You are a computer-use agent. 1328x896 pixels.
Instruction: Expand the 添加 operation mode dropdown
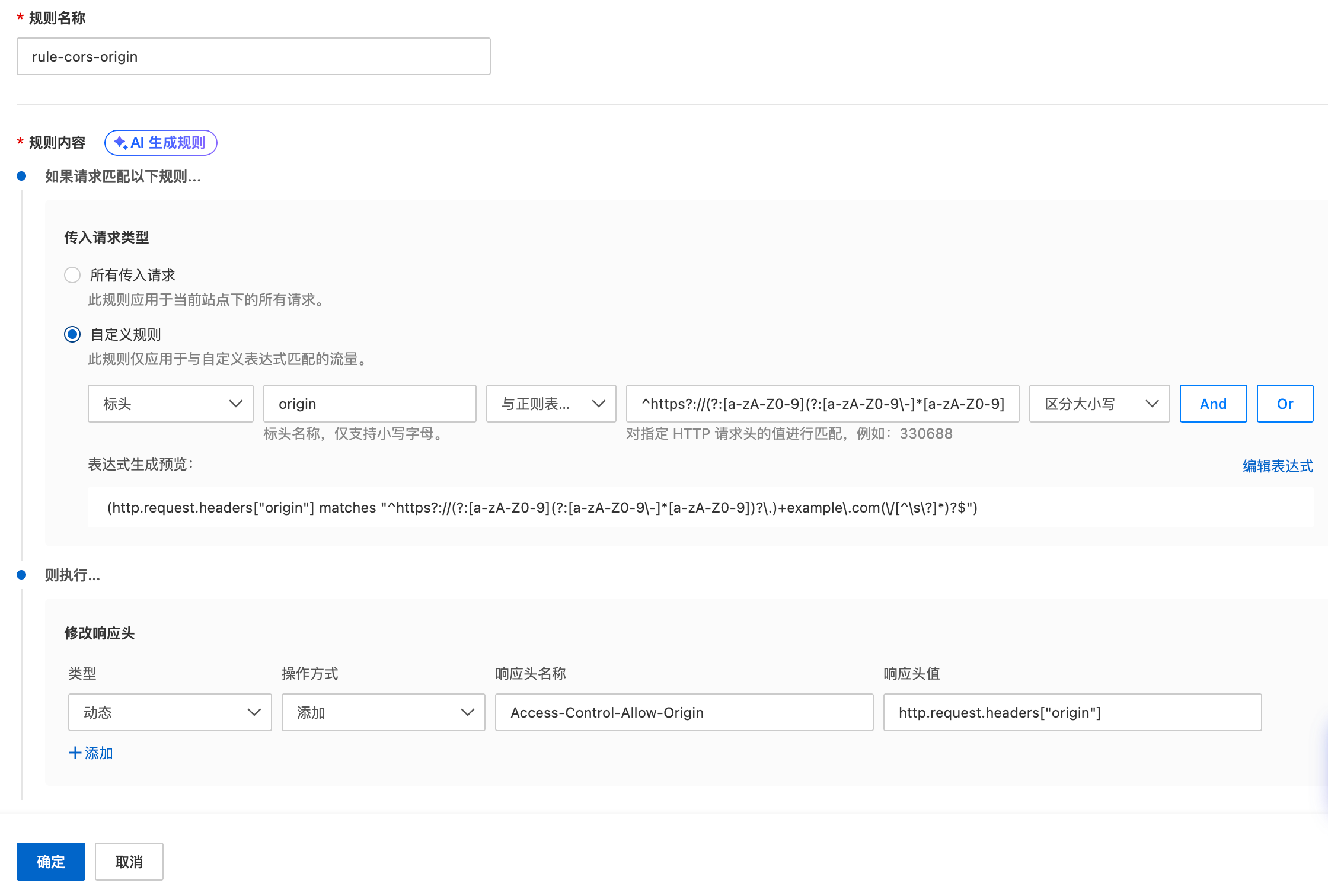point(383,712)
